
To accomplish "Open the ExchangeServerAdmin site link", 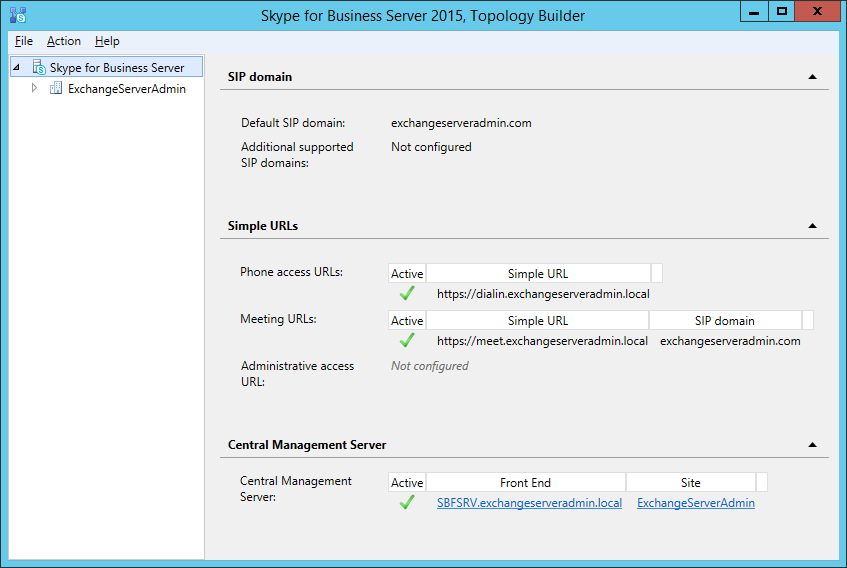I will pos(696,503).
